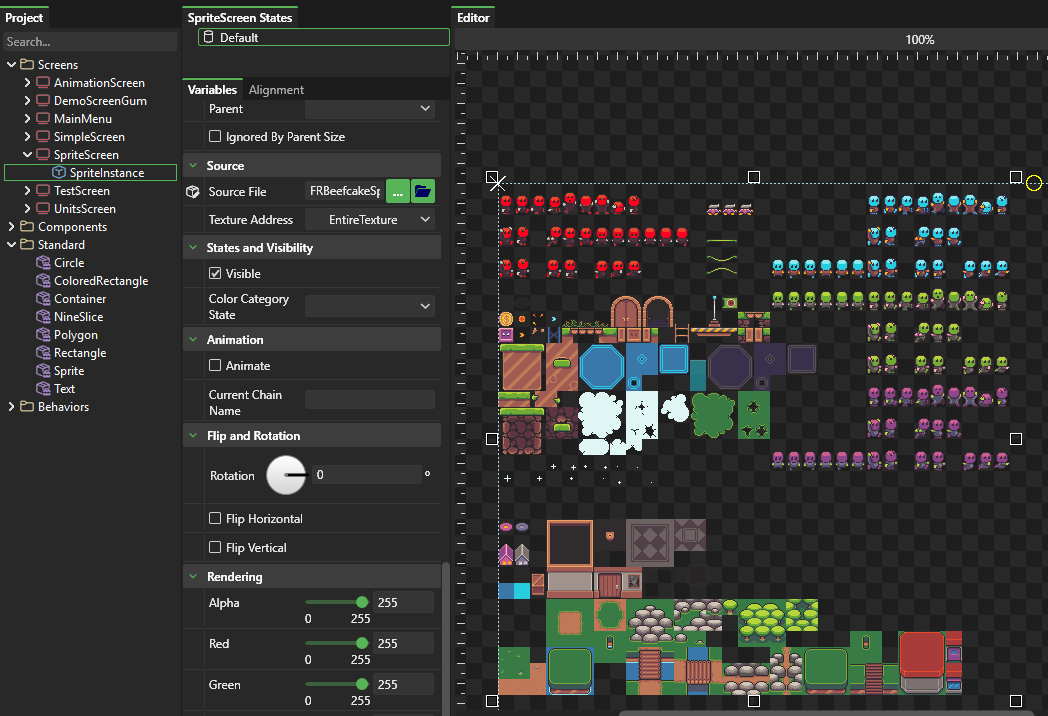This screenshot has width=1048, height=716.
Task: Click the yellow rotation handle in the editor
Action: (1034, 183)
